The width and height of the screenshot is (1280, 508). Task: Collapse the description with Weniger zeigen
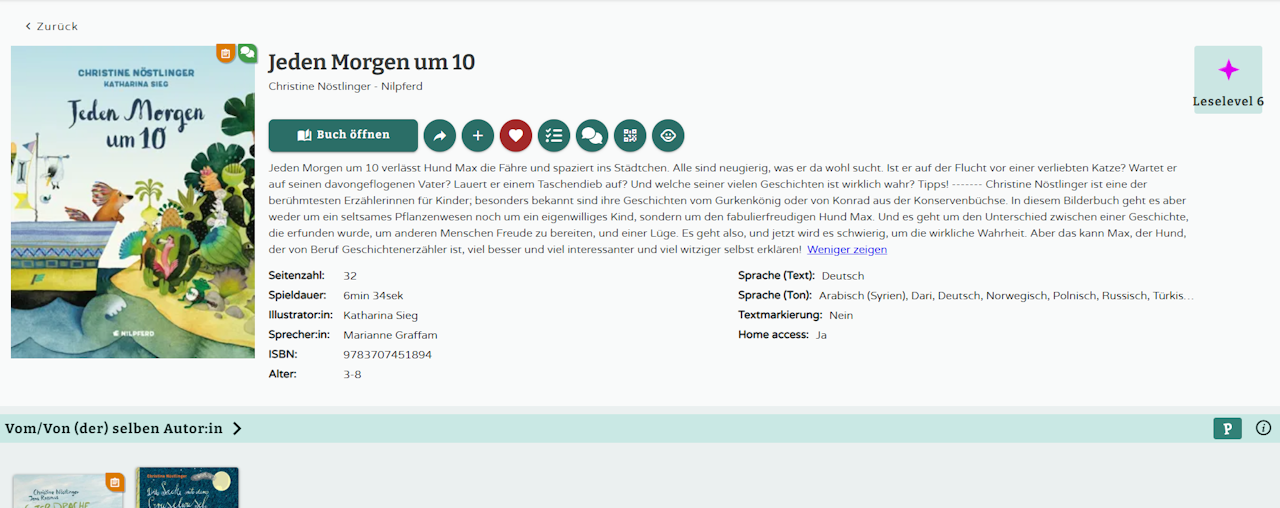847,249
